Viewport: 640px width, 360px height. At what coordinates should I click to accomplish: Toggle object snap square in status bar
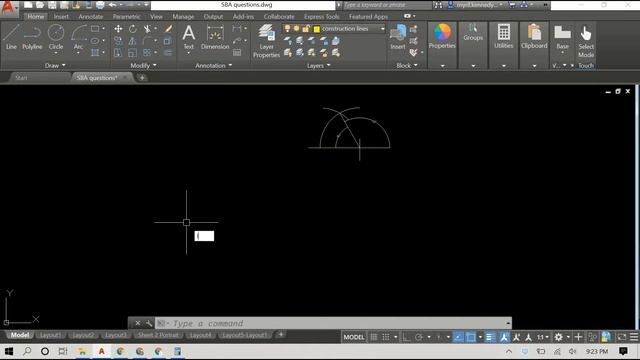pyautogui.click(x=471, y=337)
